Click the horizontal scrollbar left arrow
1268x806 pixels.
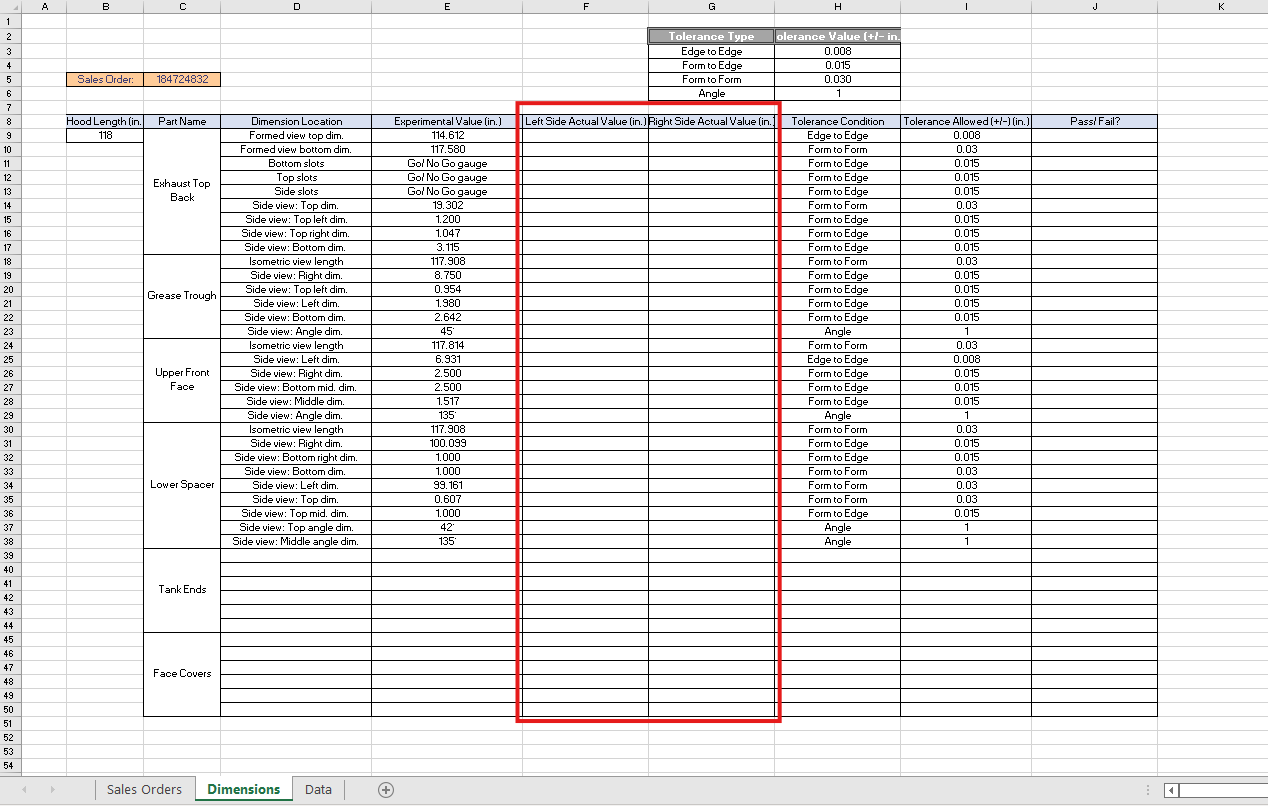click(1171, 790)
